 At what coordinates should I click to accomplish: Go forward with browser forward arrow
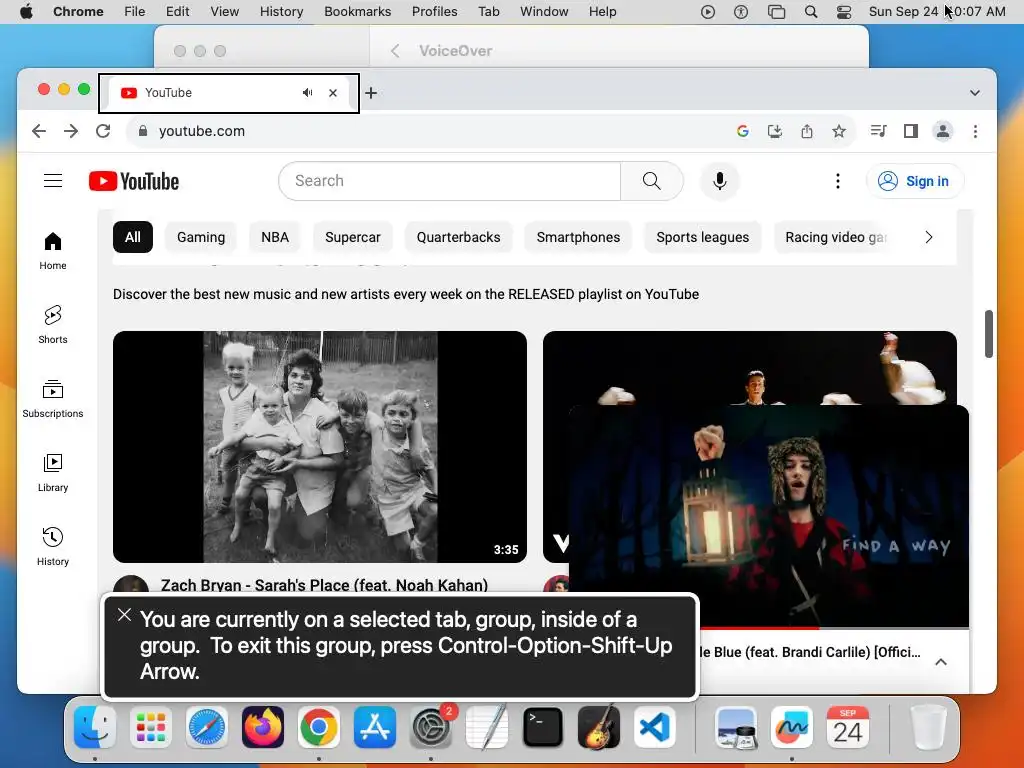[x=71, y=131]
